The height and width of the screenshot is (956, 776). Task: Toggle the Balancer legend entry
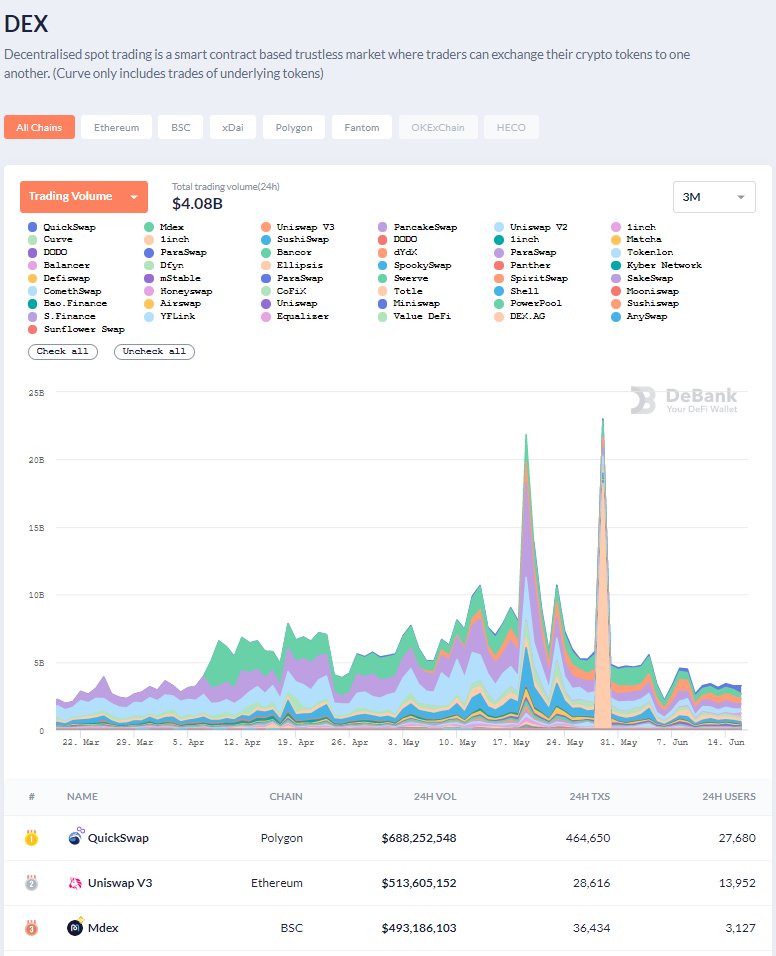[x=59, y=265]
